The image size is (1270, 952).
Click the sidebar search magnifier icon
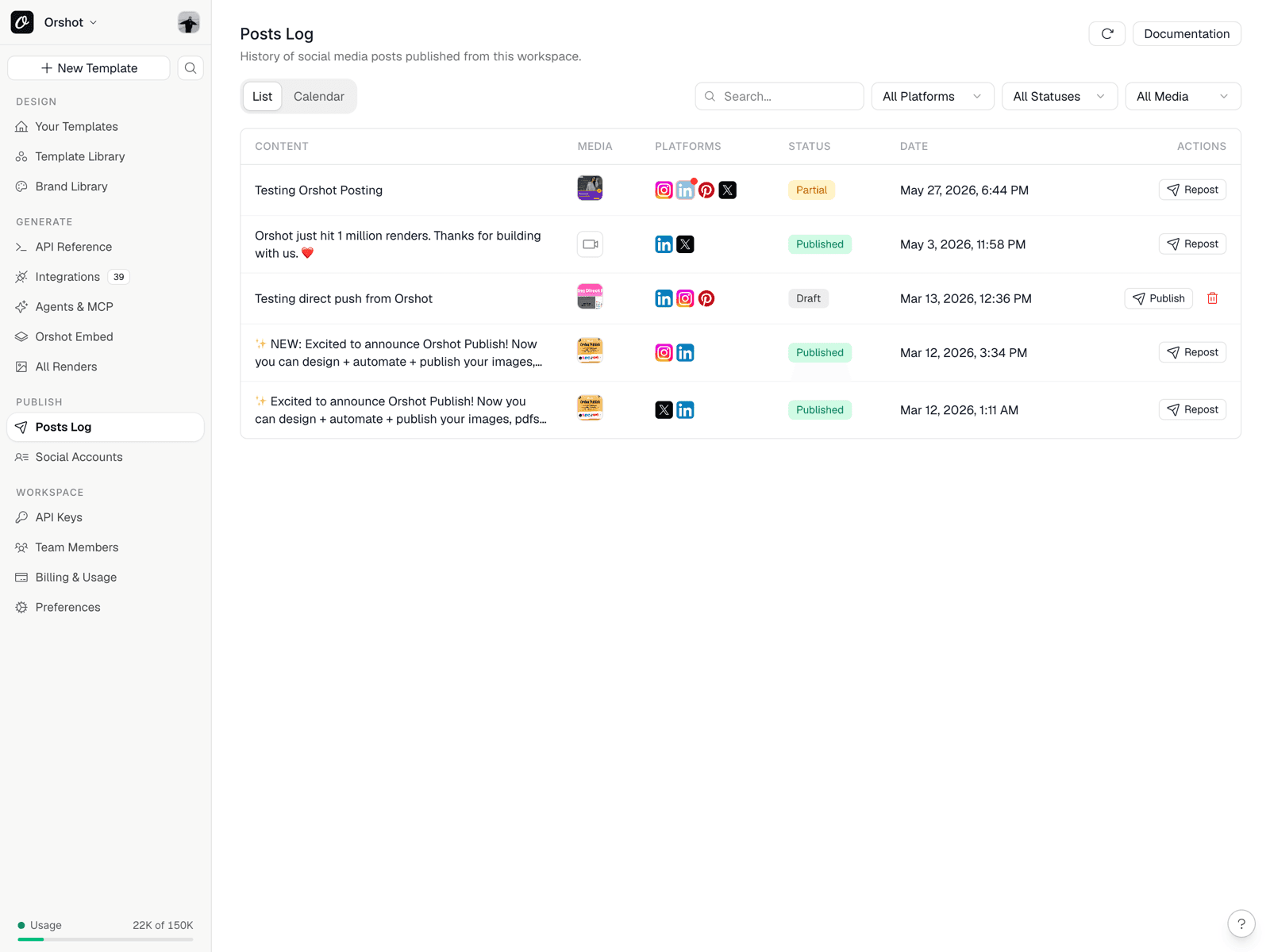[190, 68]
